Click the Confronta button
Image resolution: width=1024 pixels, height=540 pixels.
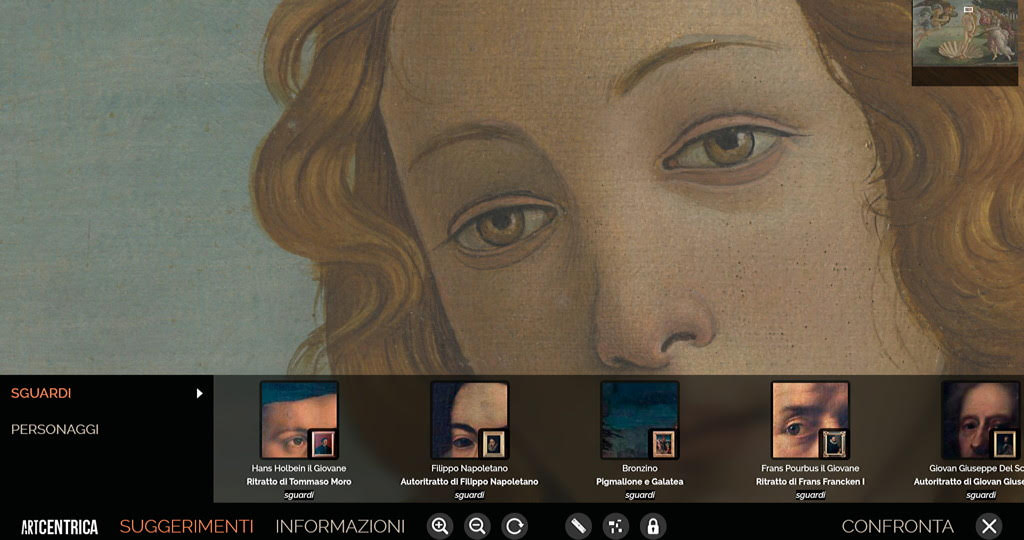897,526
